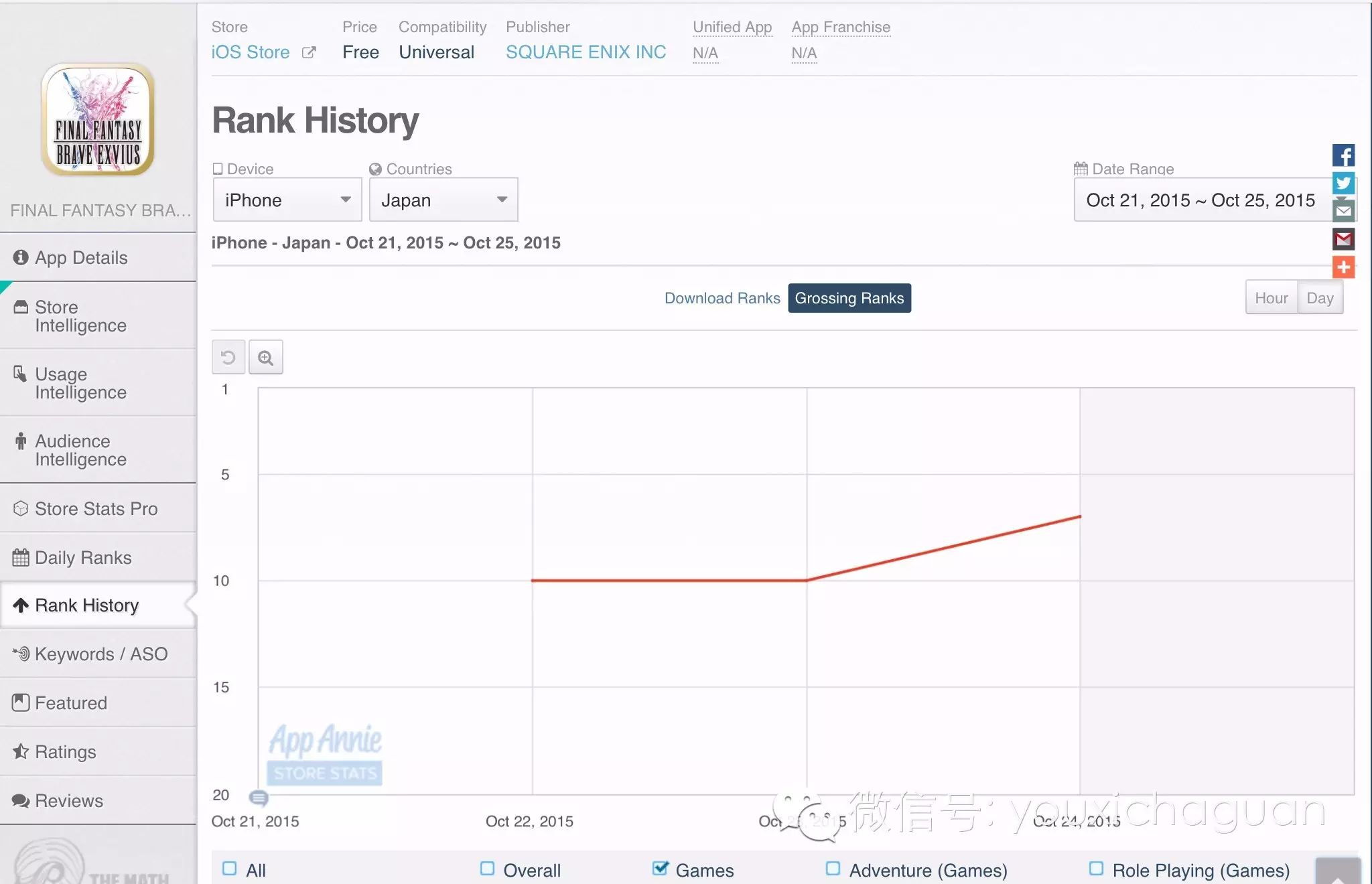Open the Device dropdown showing iPhone
The height and width of the screenshot is (884, 1372).
(x=287, y=200)
